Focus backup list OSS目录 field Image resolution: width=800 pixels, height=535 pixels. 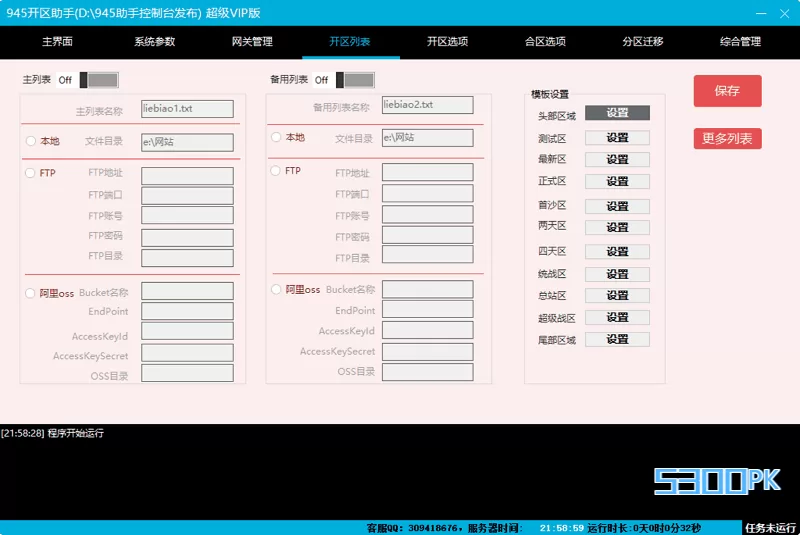point(428,372)
